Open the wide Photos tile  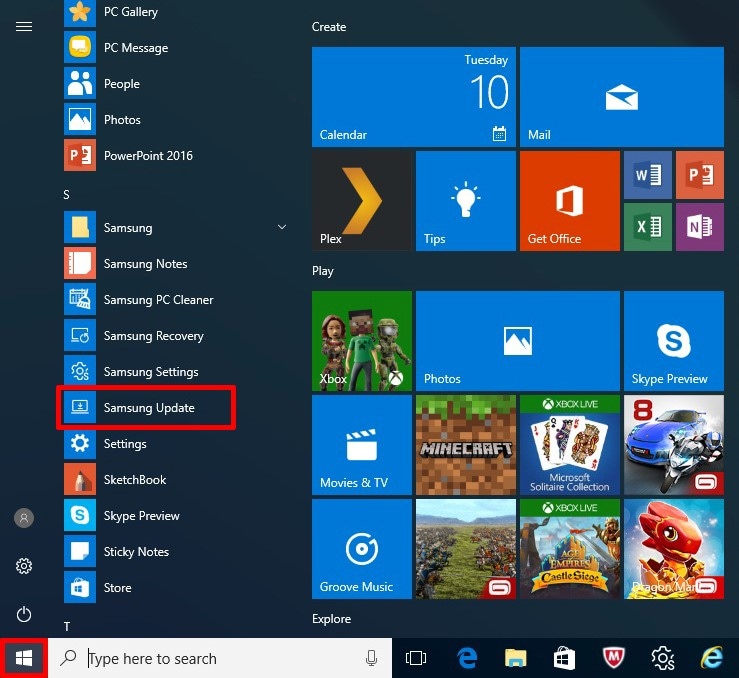(517, 341)
